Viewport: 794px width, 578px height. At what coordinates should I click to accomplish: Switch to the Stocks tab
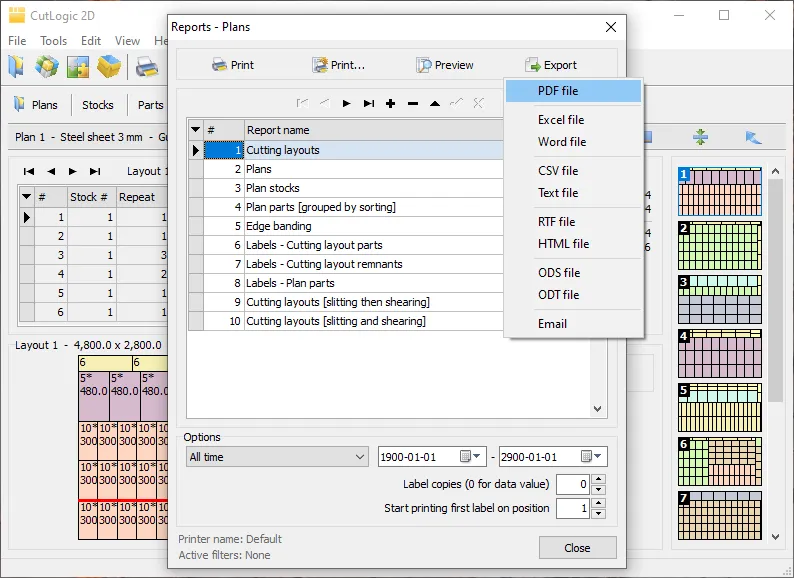pyautogui.click(x=97, y=105)
